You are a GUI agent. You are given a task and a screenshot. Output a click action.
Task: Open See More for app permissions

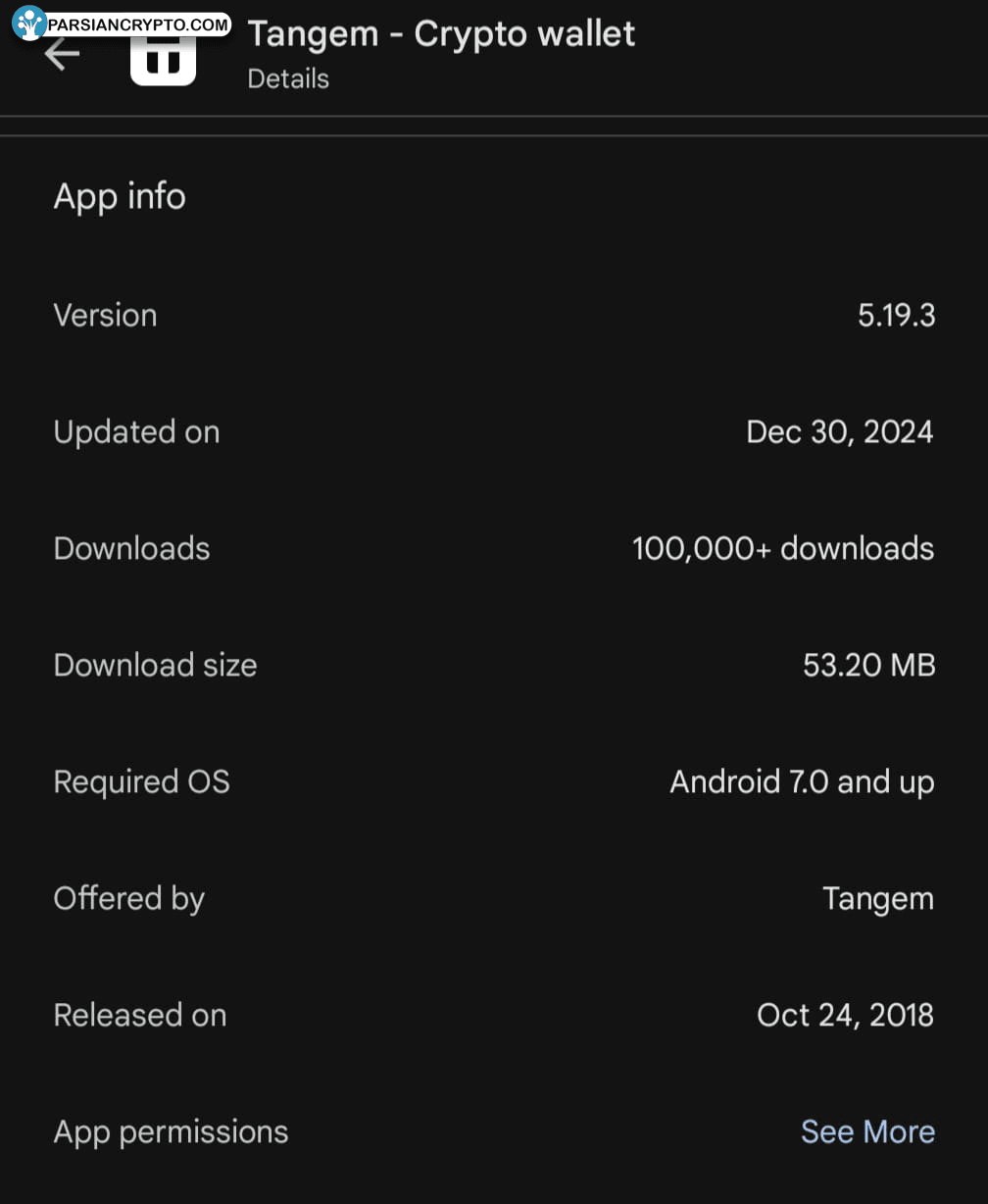[x=867, y=1131]
